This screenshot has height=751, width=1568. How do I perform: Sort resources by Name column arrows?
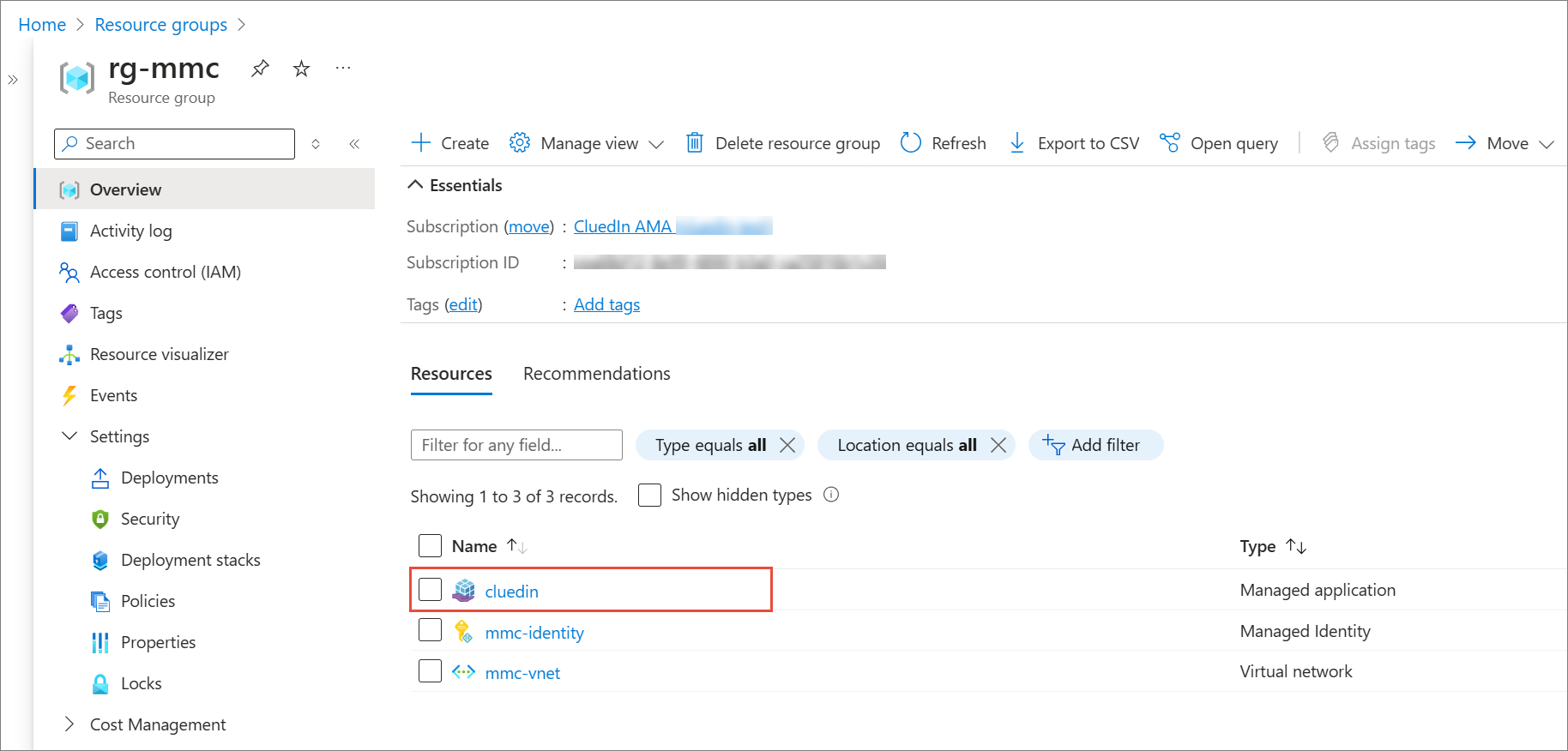(517, 546)
